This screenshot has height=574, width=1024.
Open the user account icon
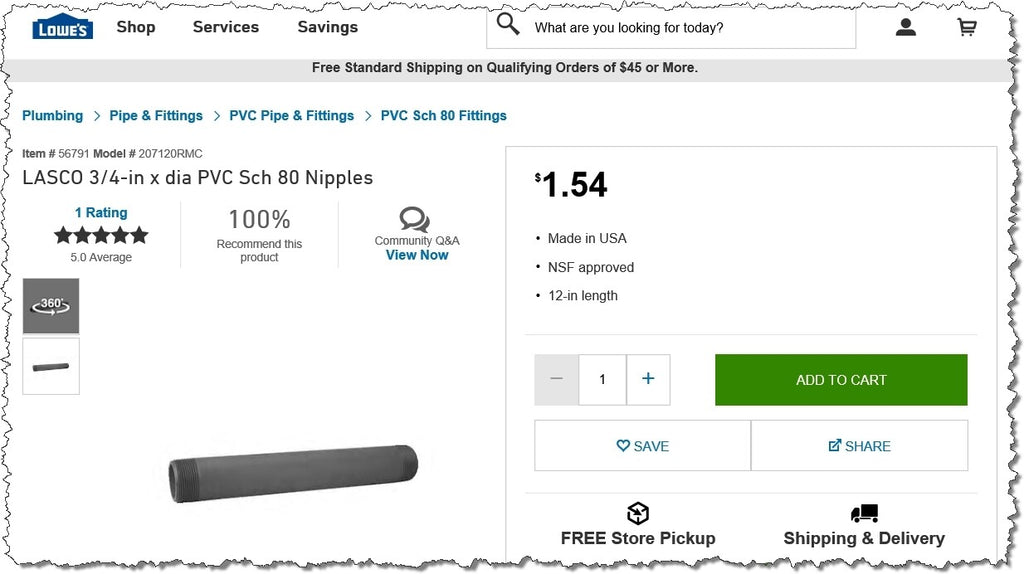(906, 27)
